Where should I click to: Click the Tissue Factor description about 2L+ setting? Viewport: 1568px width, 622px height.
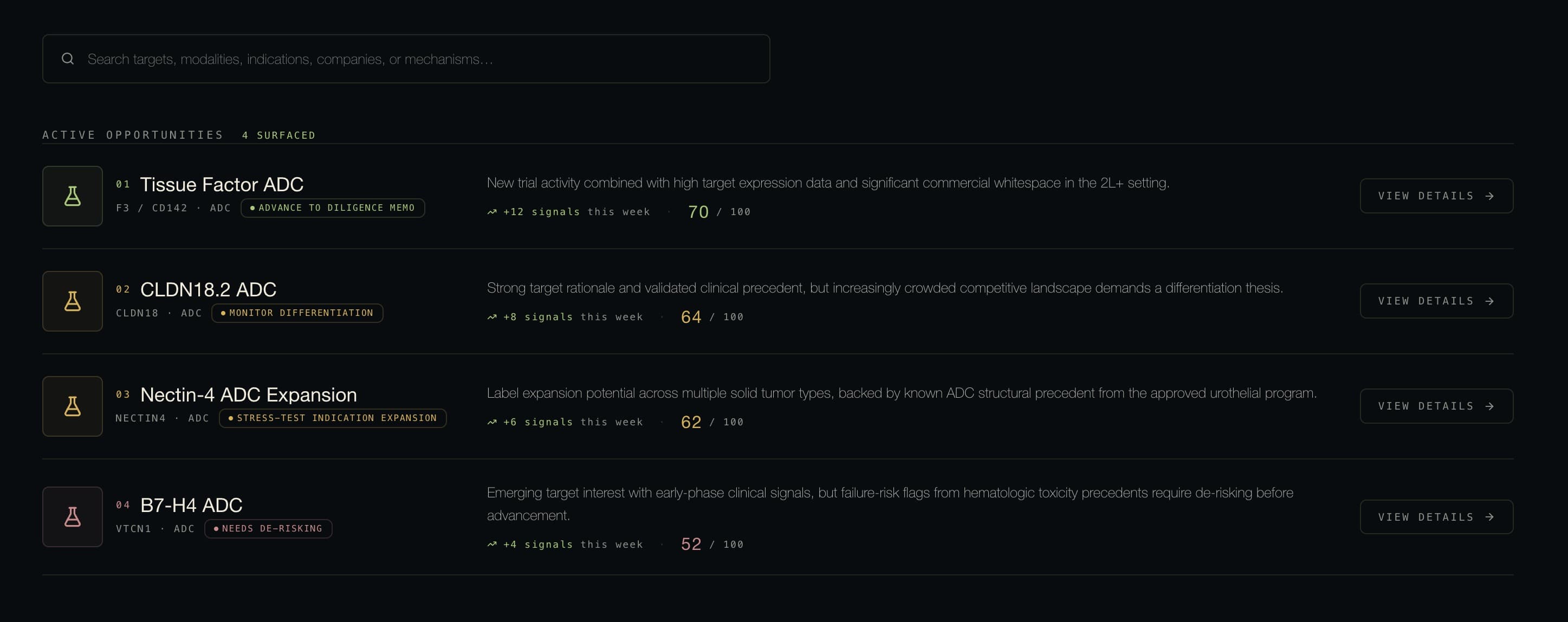coord(828,183)
